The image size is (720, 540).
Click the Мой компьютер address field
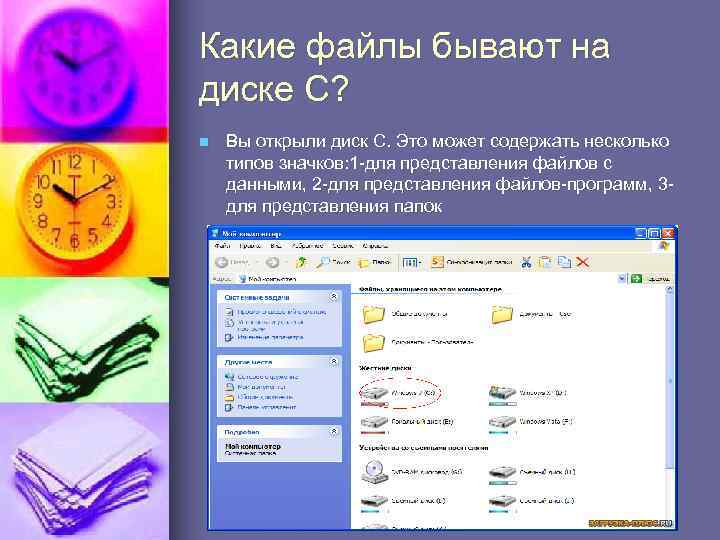pos(427,279)
